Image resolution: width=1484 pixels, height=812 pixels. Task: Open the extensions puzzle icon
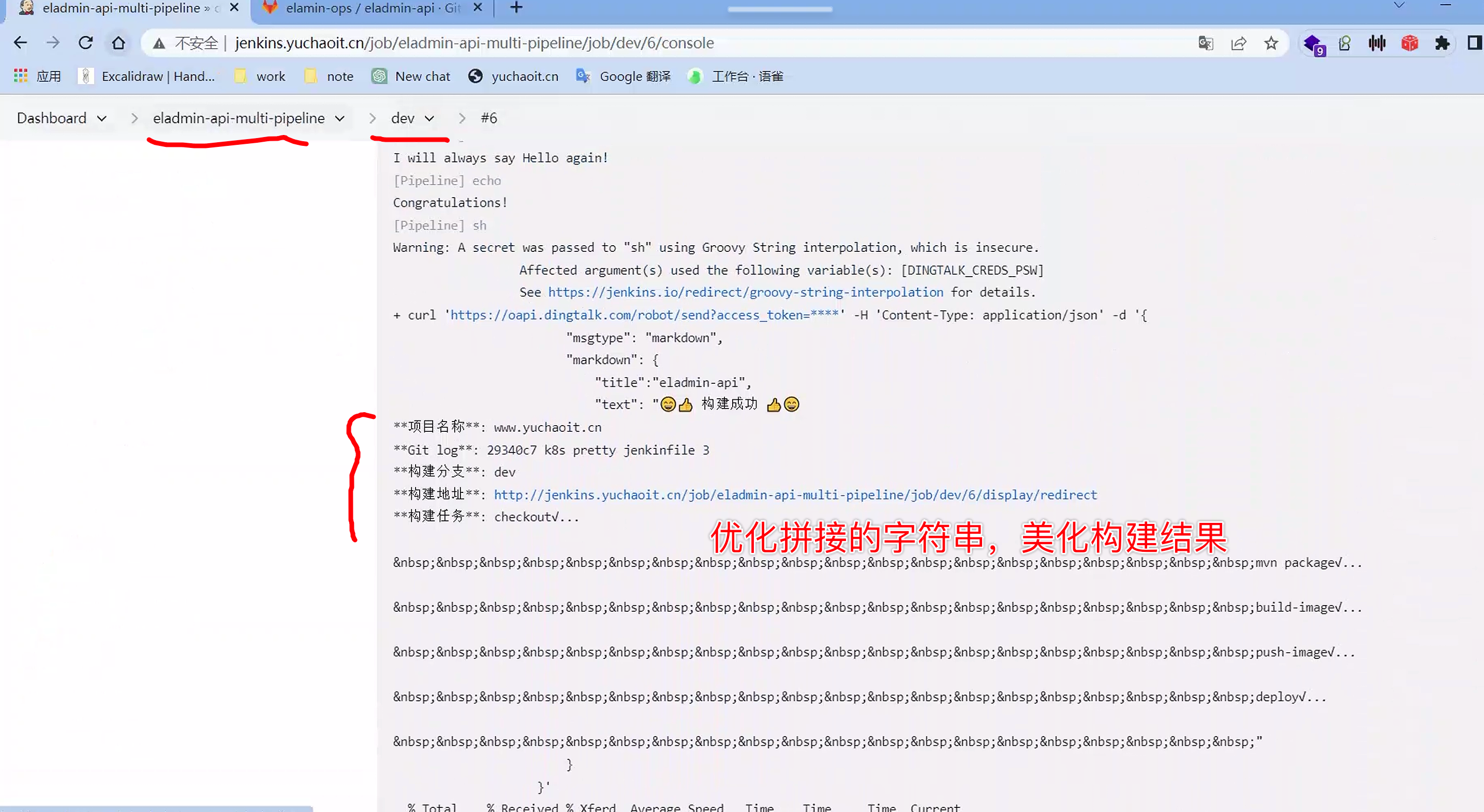coord(1442,42)
